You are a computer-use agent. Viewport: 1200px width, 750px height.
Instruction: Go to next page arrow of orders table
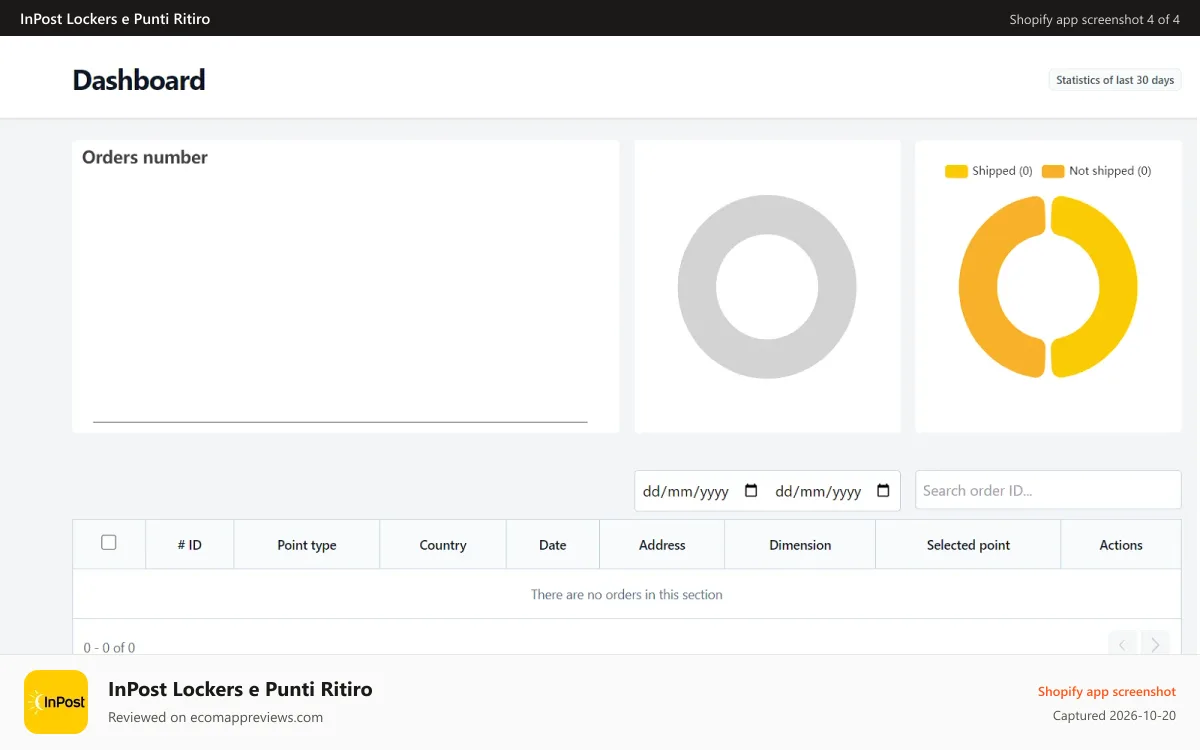point(1155,645)
